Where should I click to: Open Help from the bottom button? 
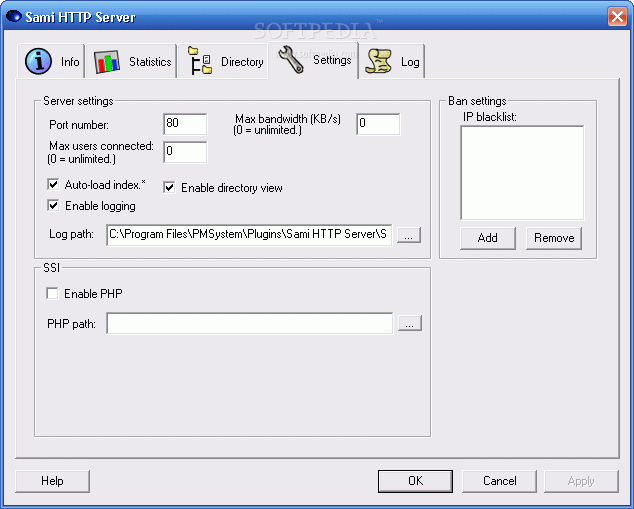point(52,481)
